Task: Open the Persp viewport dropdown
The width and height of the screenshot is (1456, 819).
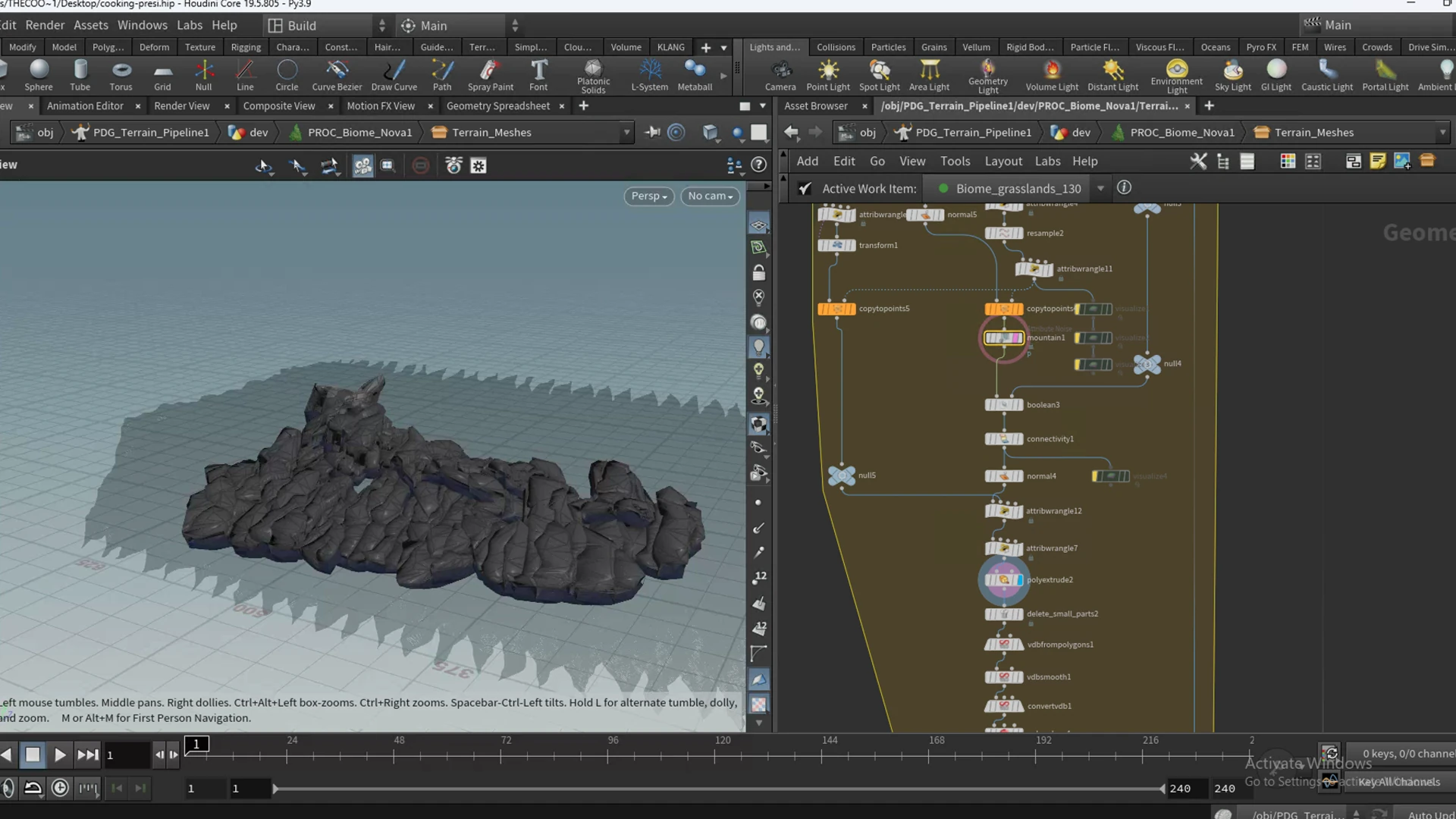Action: point(649,196)
